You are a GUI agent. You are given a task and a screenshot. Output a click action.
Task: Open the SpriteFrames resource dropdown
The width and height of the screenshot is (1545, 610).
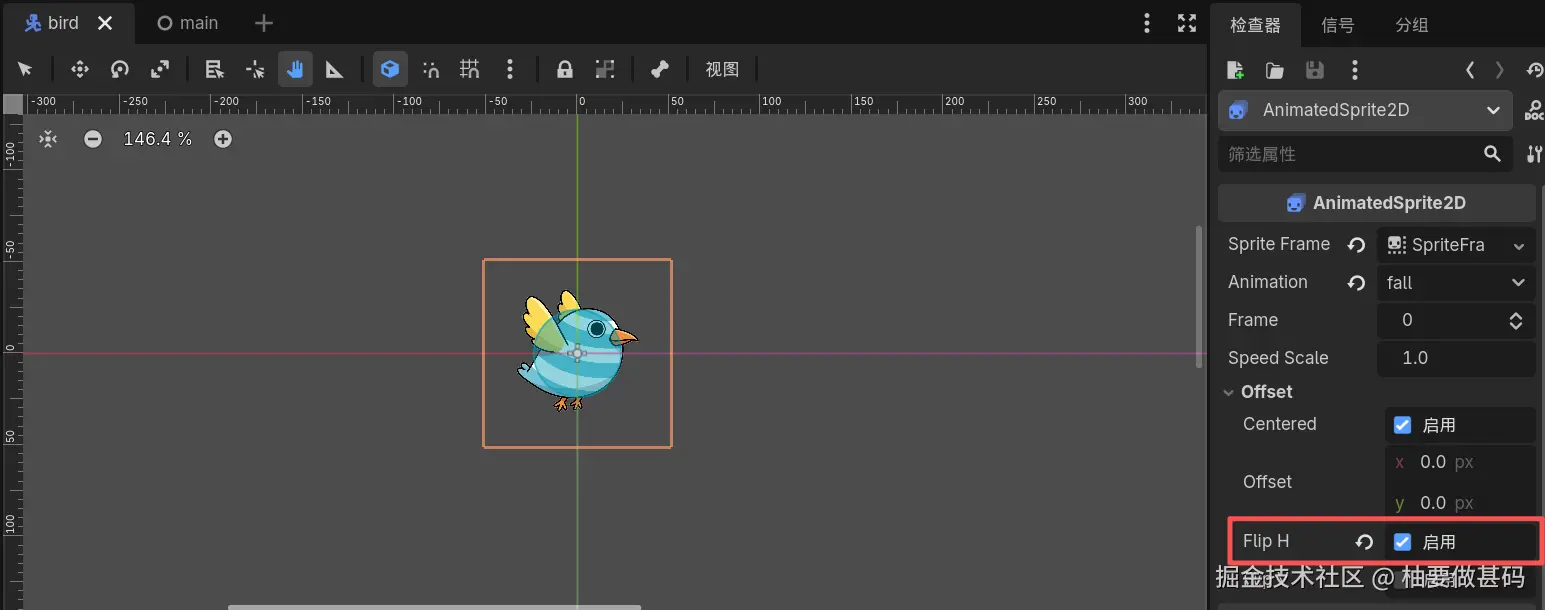tap(1455, 244)
